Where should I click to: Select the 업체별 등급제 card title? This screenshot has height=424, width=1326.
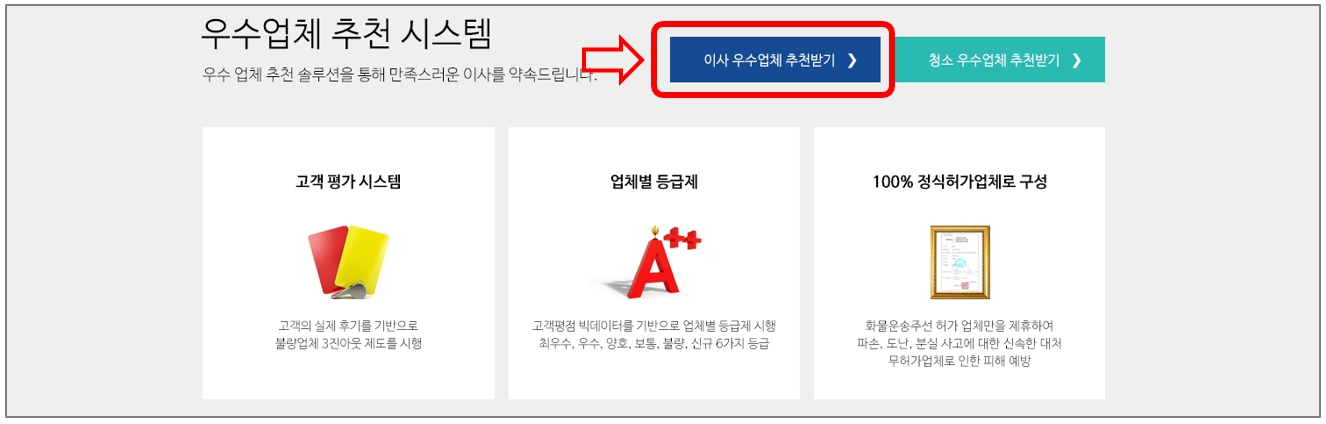coord(654,182)
